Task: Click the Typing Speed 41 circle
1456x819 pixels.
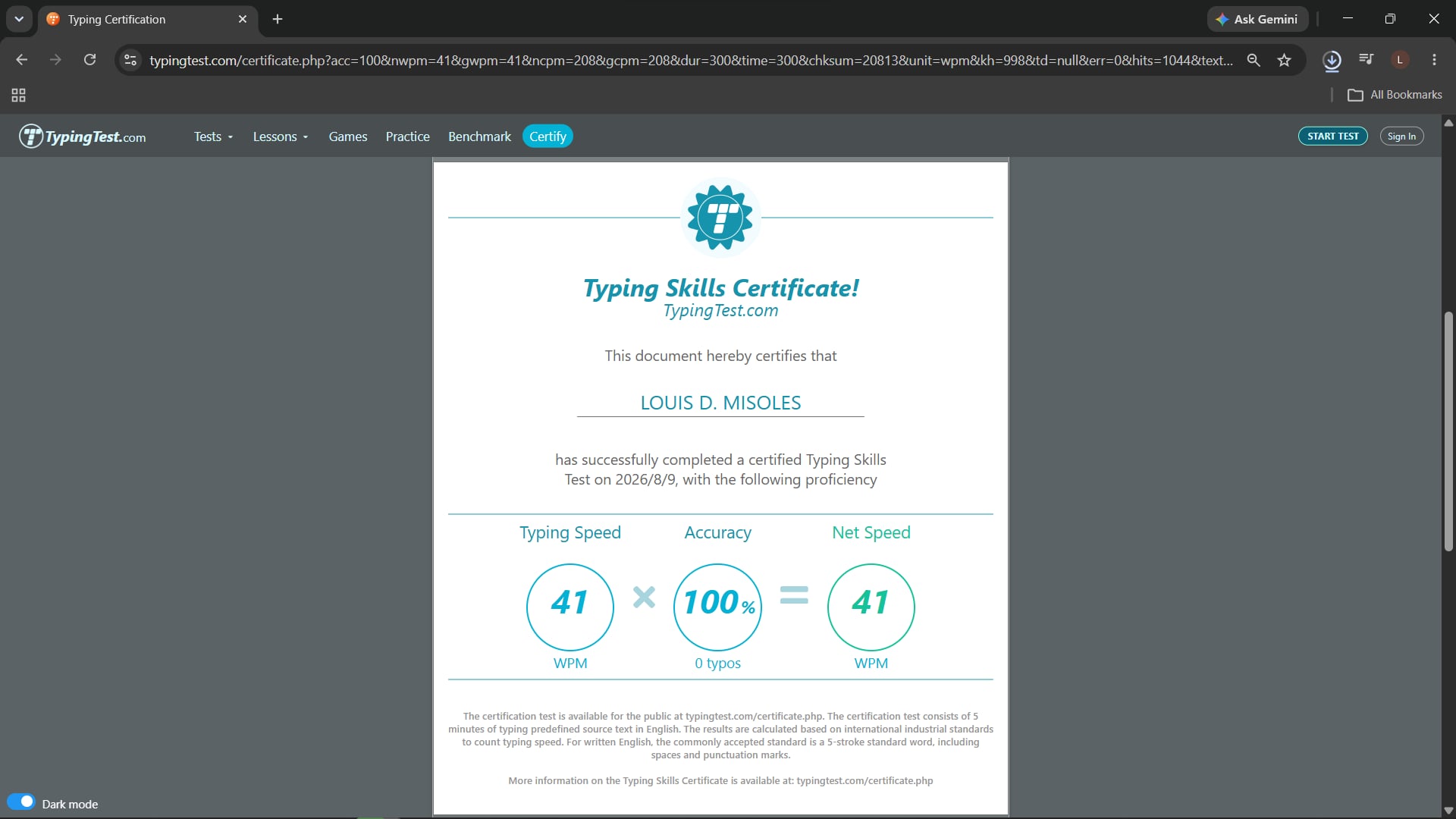Action: [x=570, y=607]
